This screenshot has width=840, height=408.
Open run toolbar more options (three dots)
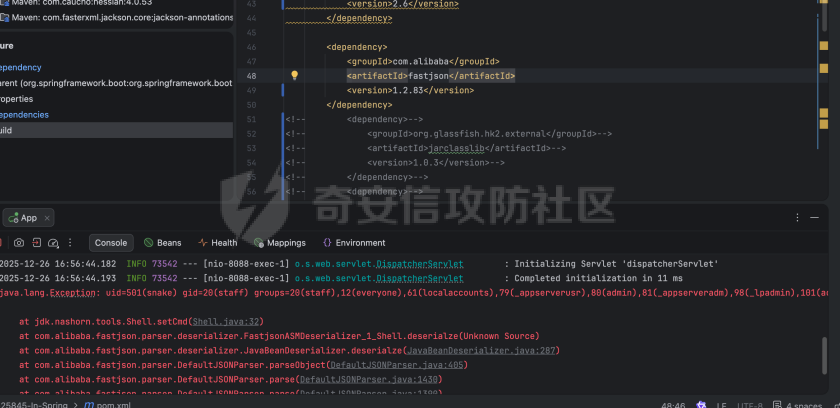point(72,242)
